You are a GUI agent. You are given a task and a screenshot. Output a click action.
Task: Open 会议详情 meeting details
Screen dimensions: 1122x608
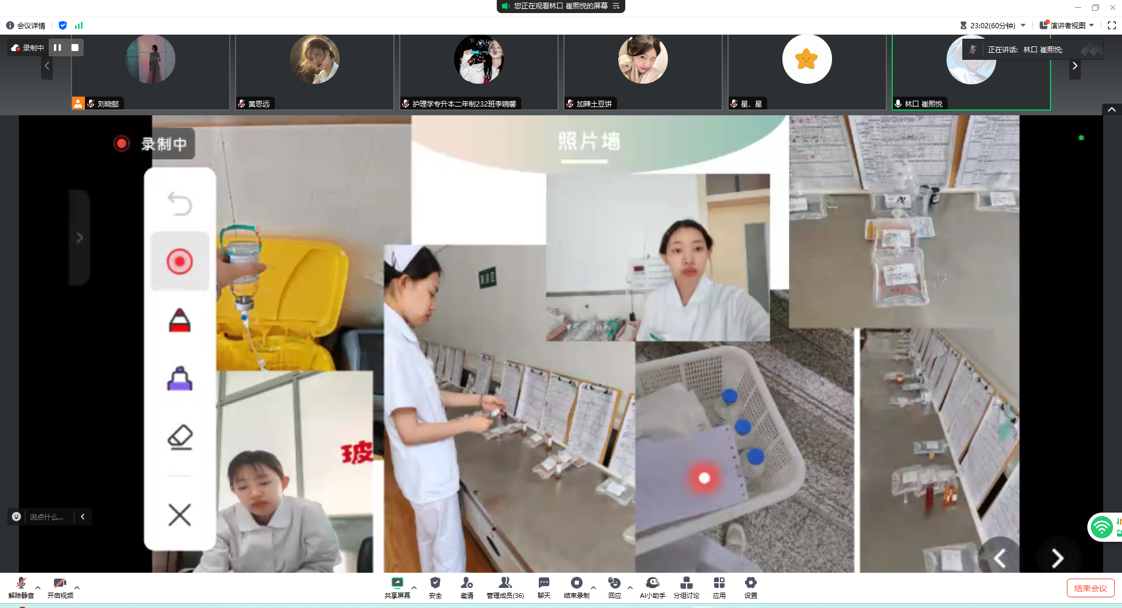coord(26,25)
